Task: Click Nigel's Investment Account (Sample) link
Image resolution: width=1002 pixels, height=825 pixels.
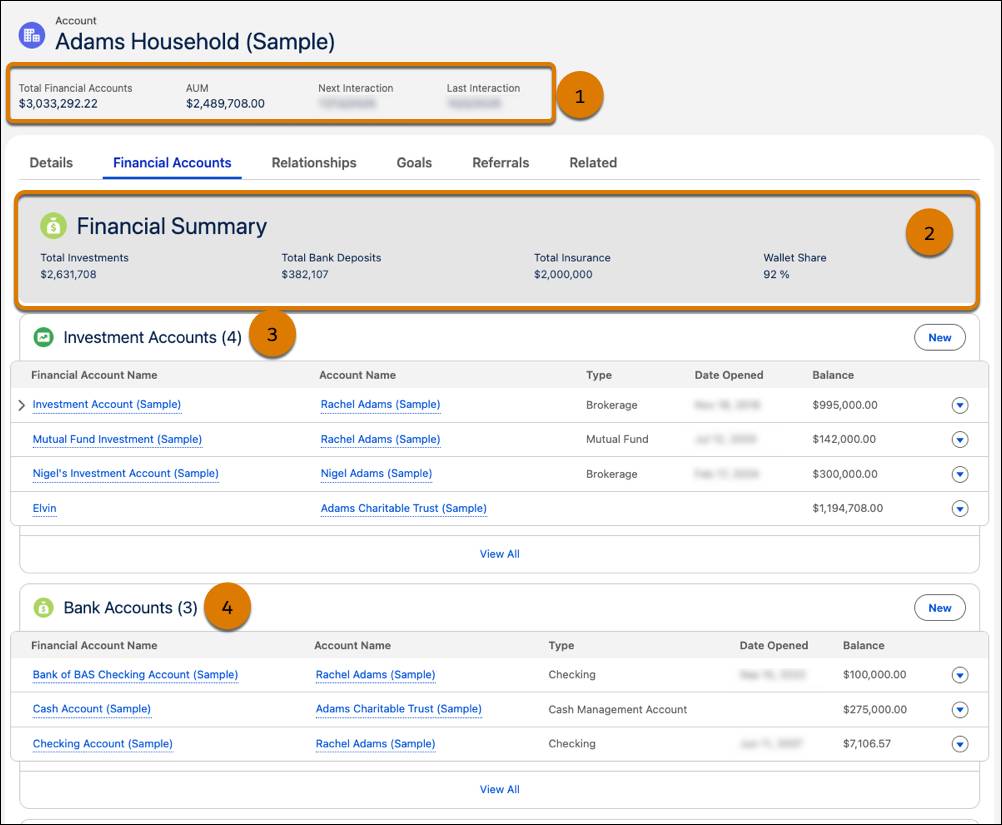Action: (126, 473)
